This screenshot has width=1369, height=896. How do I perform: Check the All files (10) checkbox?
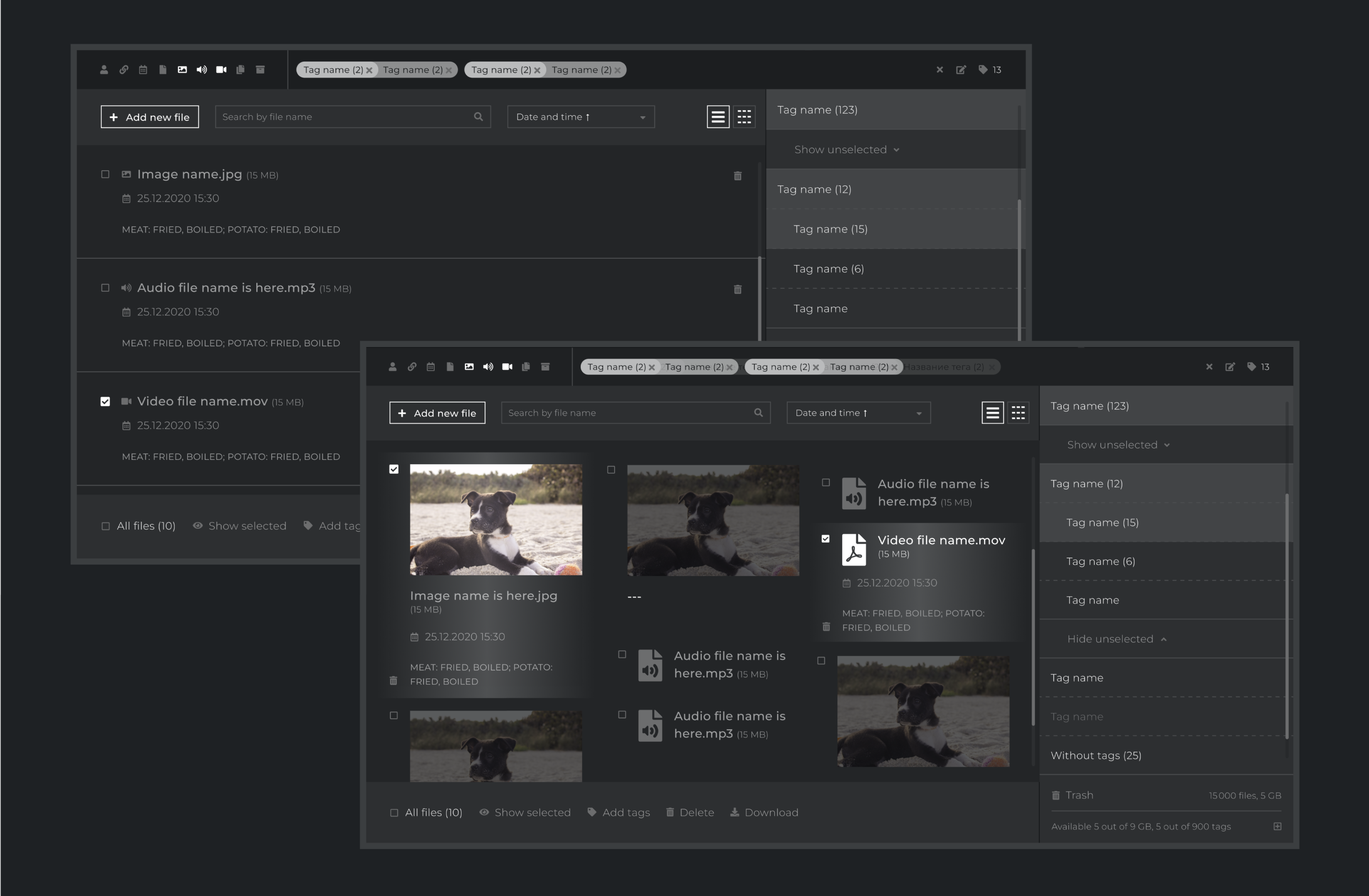tap(393, 811)
